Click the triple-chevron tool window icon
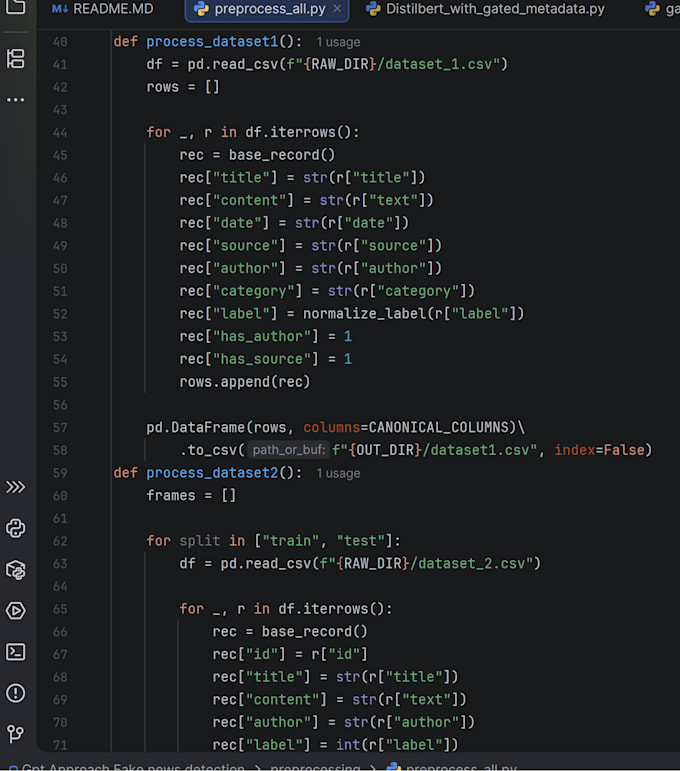 (x=15, y=487)
